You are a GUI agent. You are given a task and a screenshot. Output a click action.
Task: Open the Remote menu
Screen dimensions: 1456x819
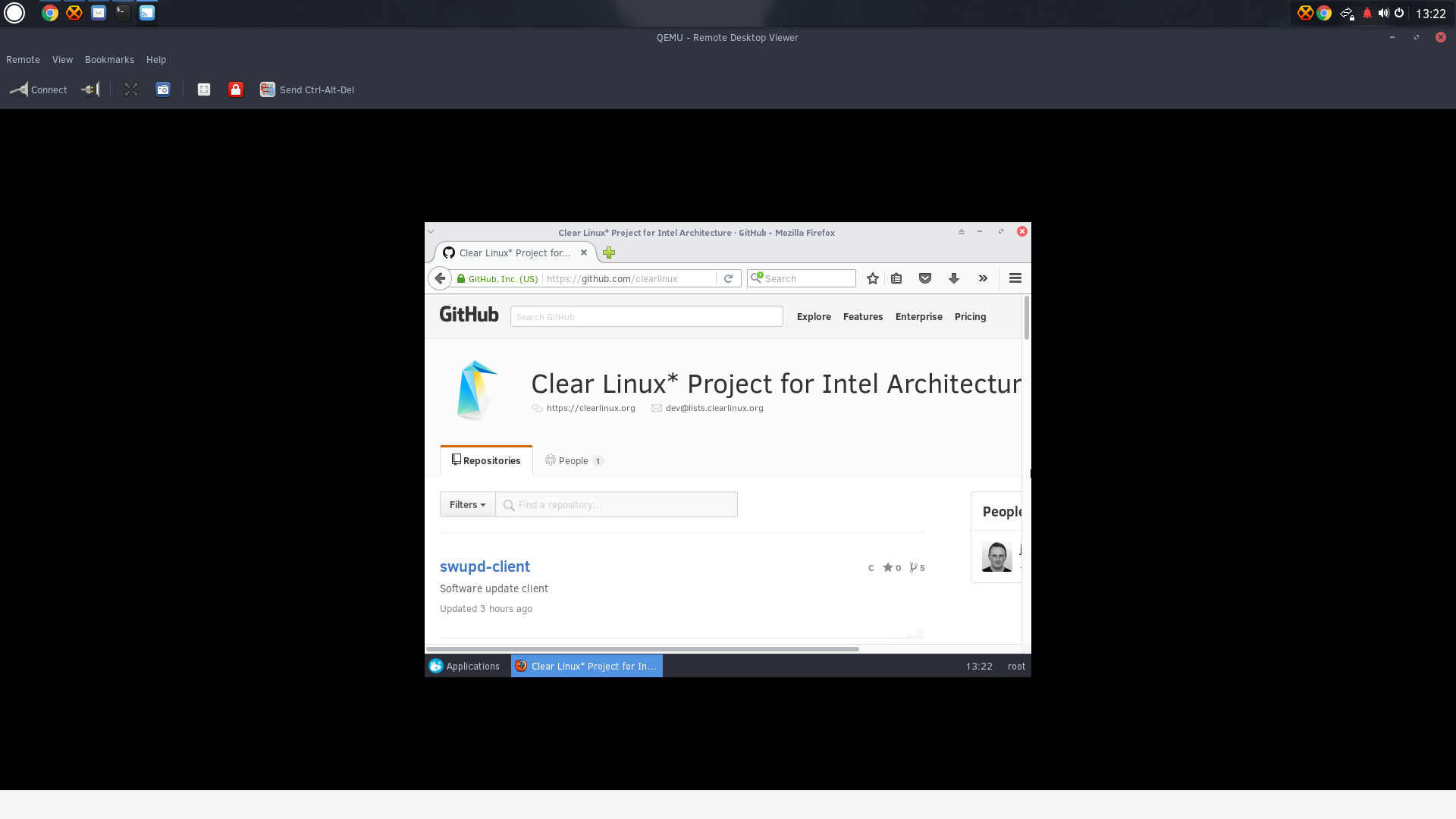(23, 60)
